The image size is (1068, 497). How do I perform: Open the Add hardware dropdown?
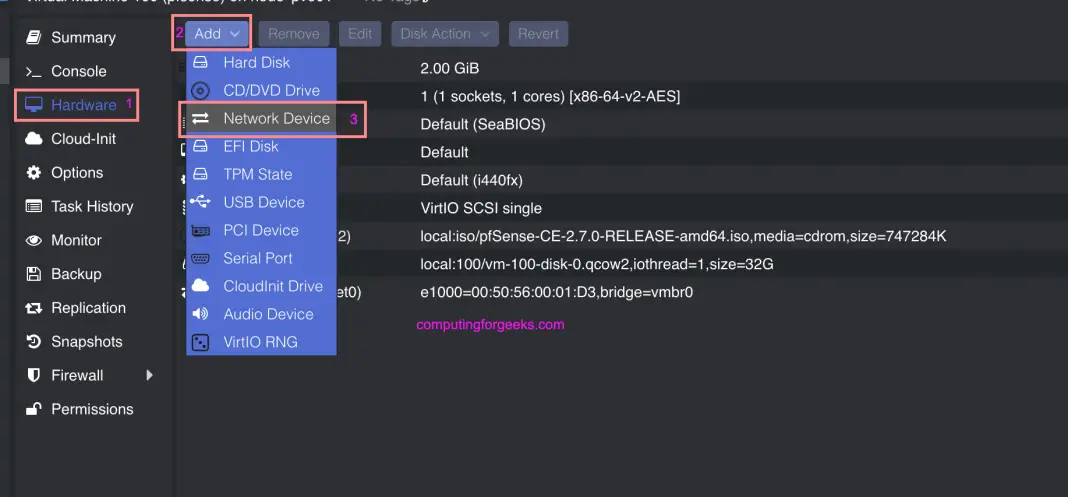coord(217,33)
